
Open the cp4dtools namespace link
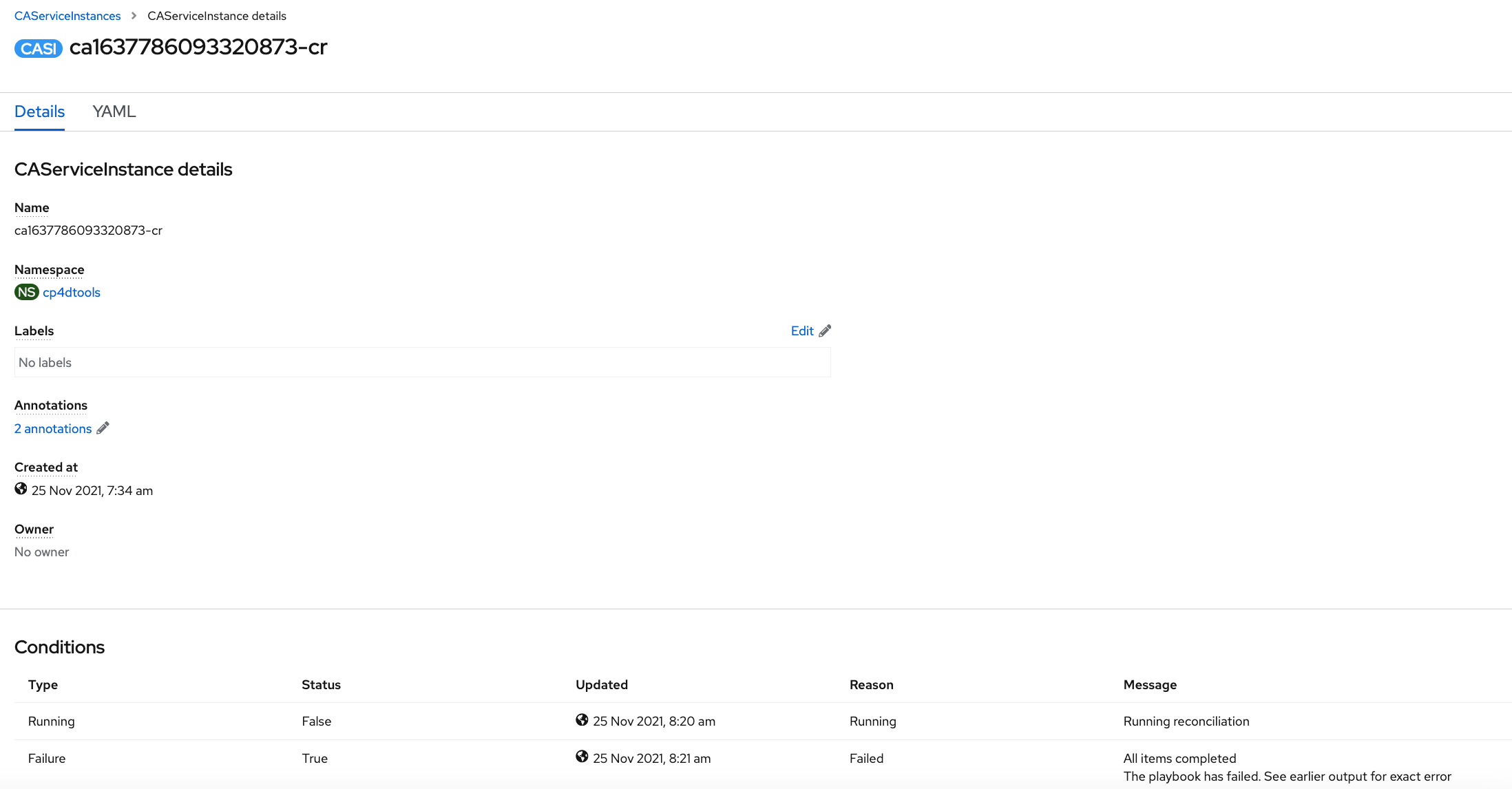click(71, 292)
